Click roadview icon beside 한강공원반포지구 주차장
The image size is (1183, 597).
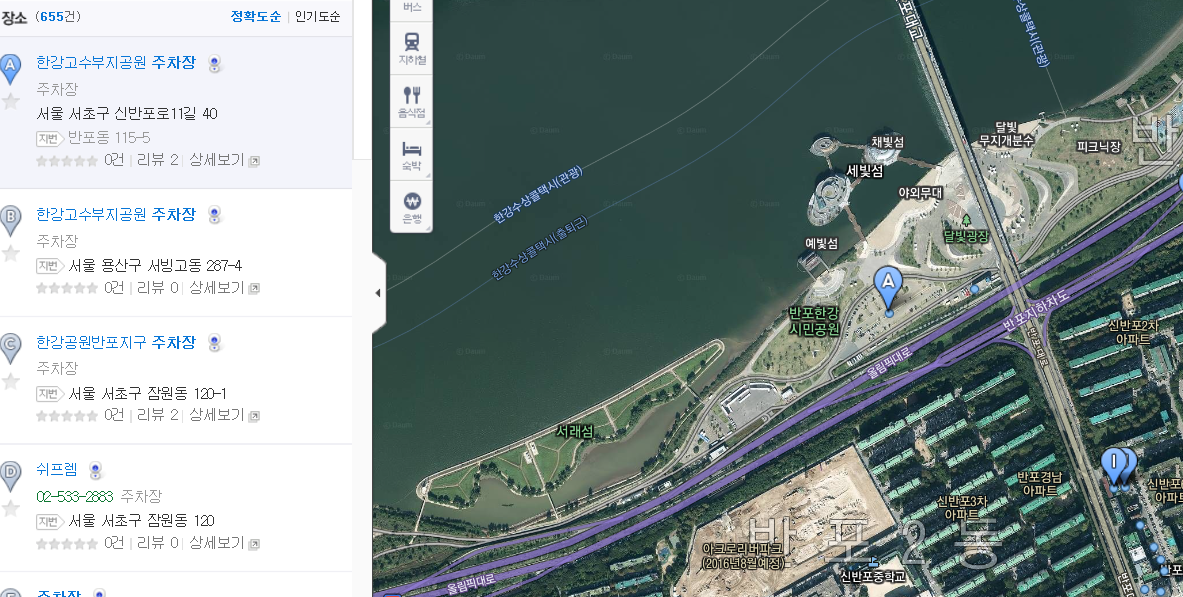214,343
